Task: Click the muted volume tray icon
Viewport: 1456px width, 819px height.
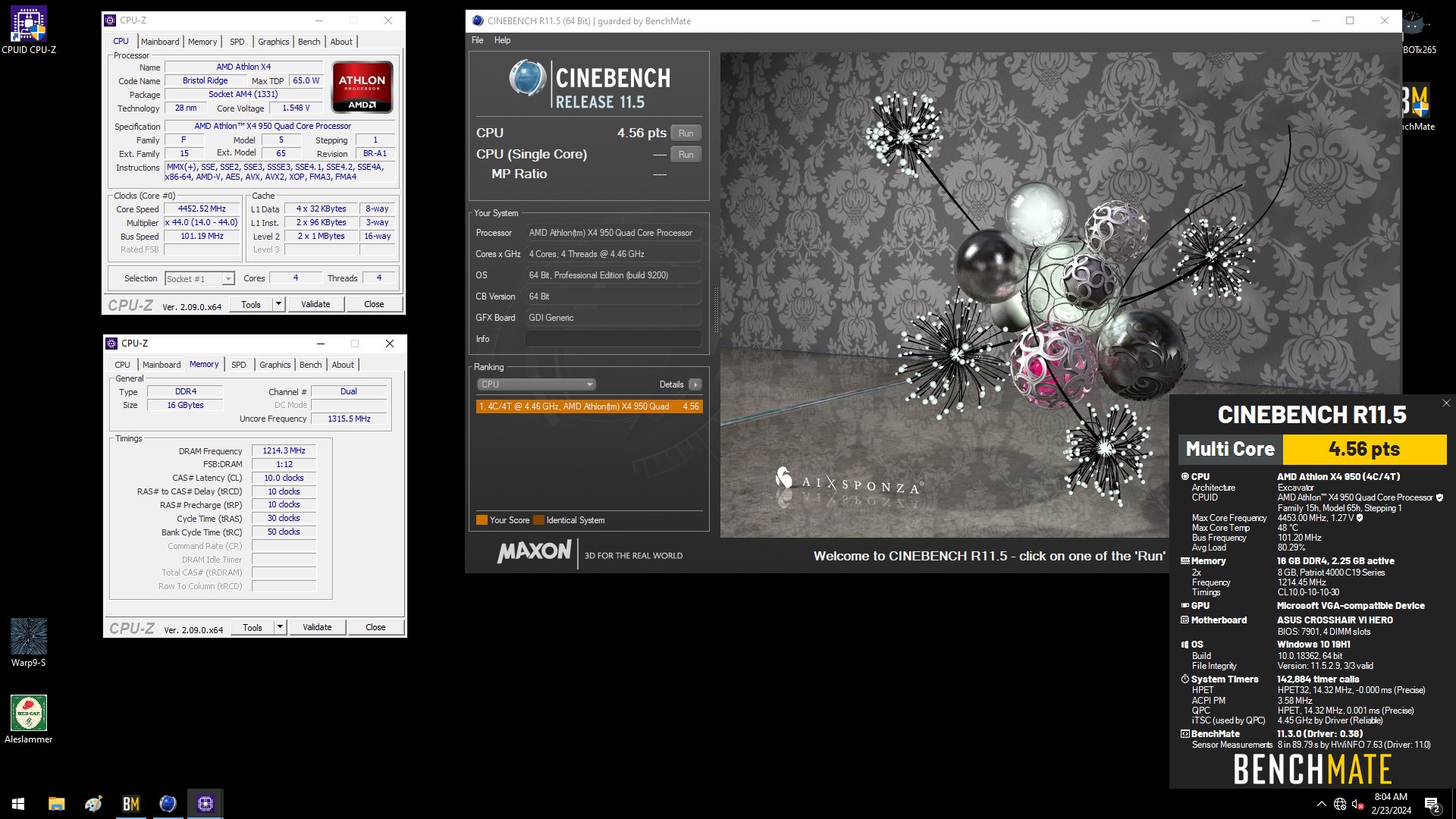Action: click(x=1358, y=804)
